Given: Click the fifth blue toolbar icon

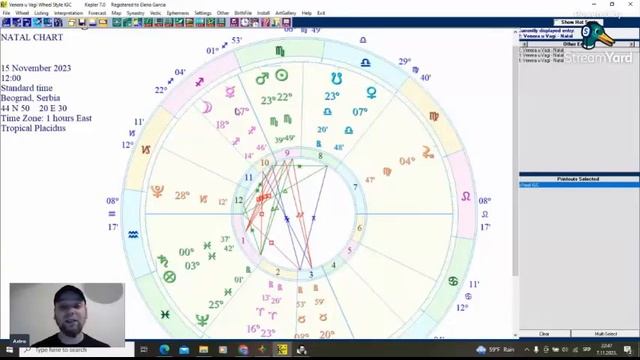Looking at the screenshot, I should coord(48,22).
